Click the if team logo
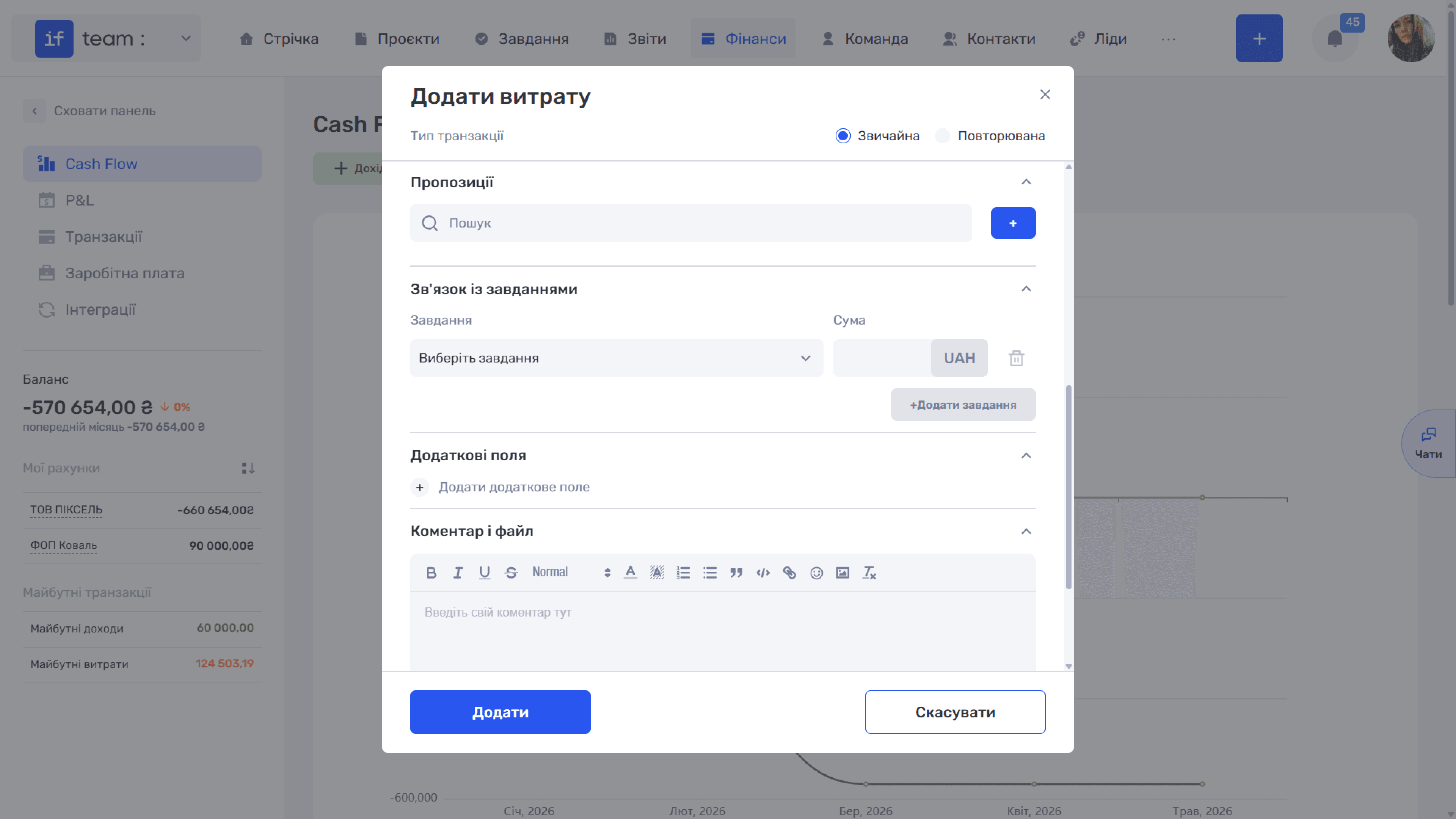Image resolution: width=1456 pixels, height=819 pixels. [x=54, y=38]
